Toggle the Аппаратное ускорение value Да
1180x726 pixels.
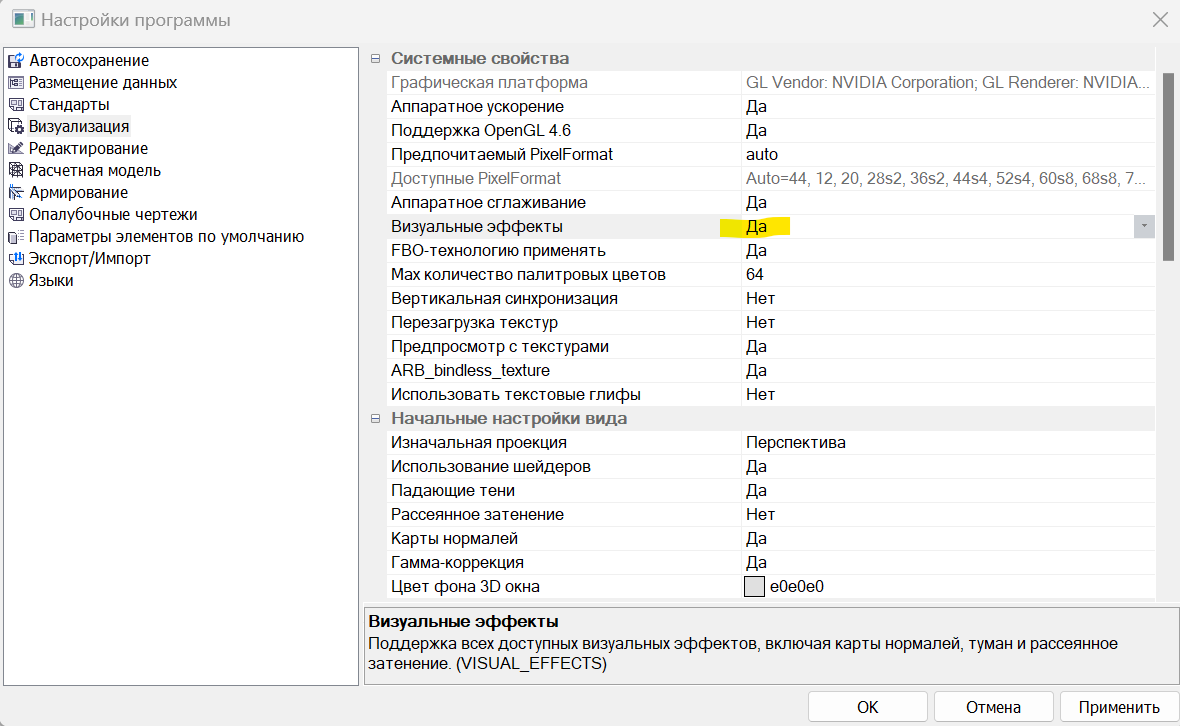[756, 107]
